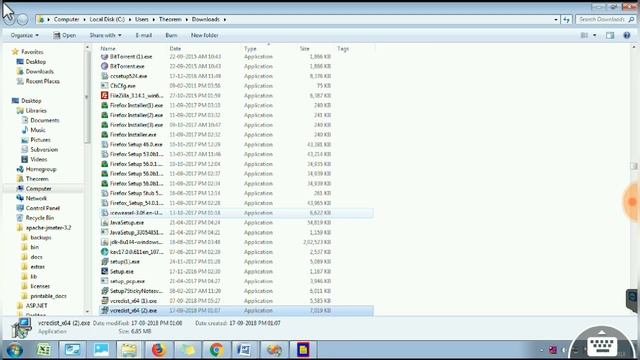Image resolution: width=640 pixels, height=360 pixels.
Task: Select Firefox Installer(2).exe icon
Action: point(104,115)
